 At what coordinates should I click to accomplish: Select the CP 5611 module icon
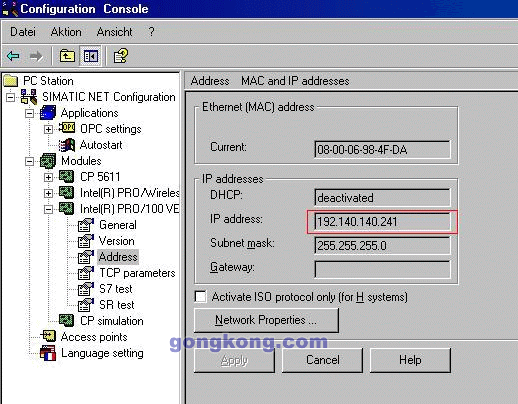(66, 176)
